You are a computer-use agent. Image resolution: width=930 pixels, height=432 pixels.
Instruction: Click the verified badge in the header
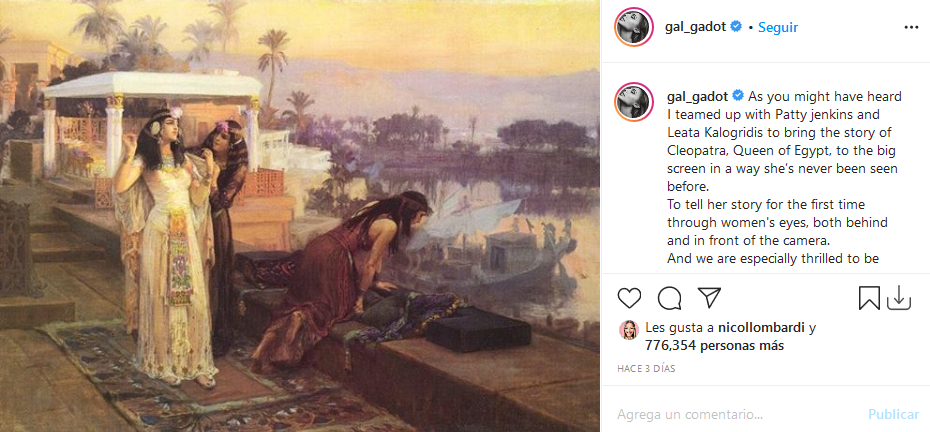pos(736,27)
